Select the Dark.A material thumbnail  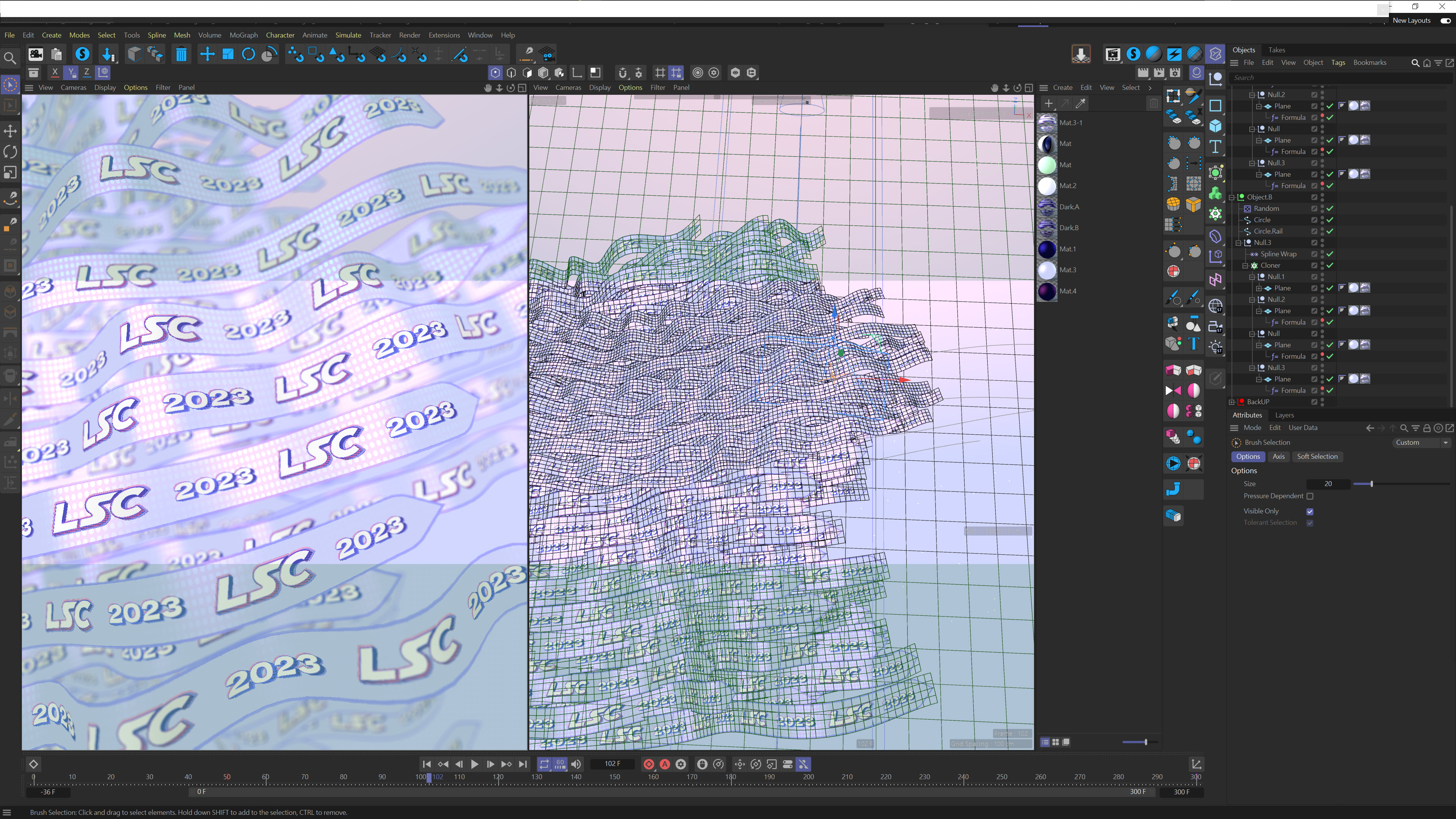pos(1047,207)
